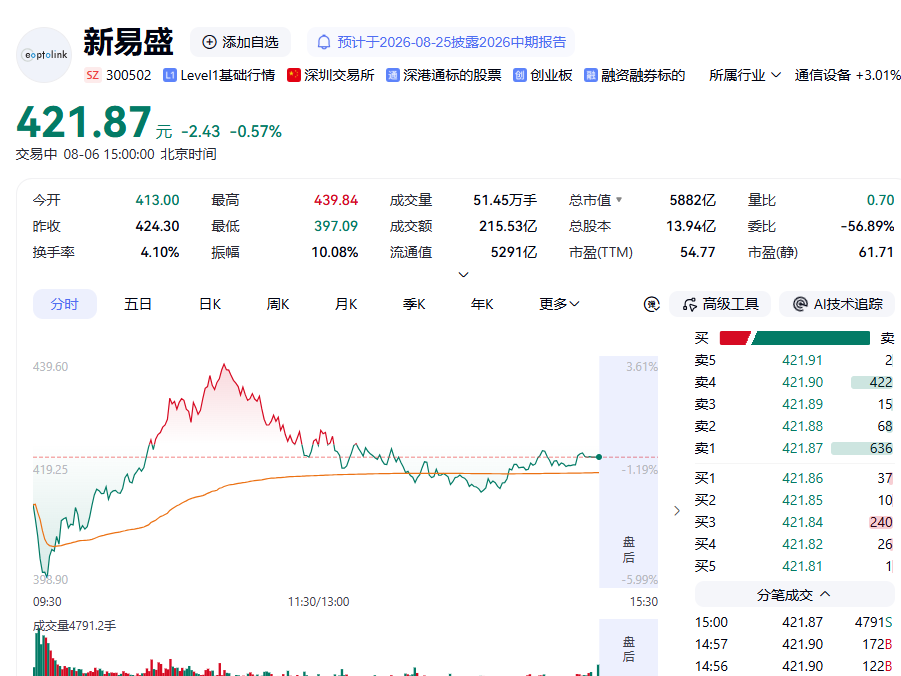901x676 pixels.
Task: Click the 卖2 row price 421.88
Action: (802, 427)
